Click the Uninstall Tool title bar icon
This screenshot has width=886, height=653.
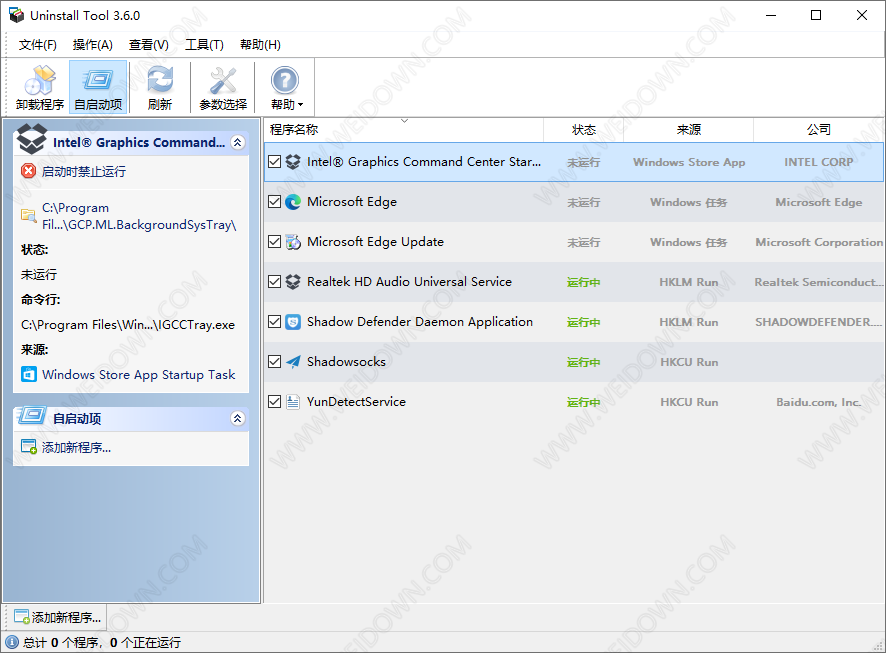point(16,15)
